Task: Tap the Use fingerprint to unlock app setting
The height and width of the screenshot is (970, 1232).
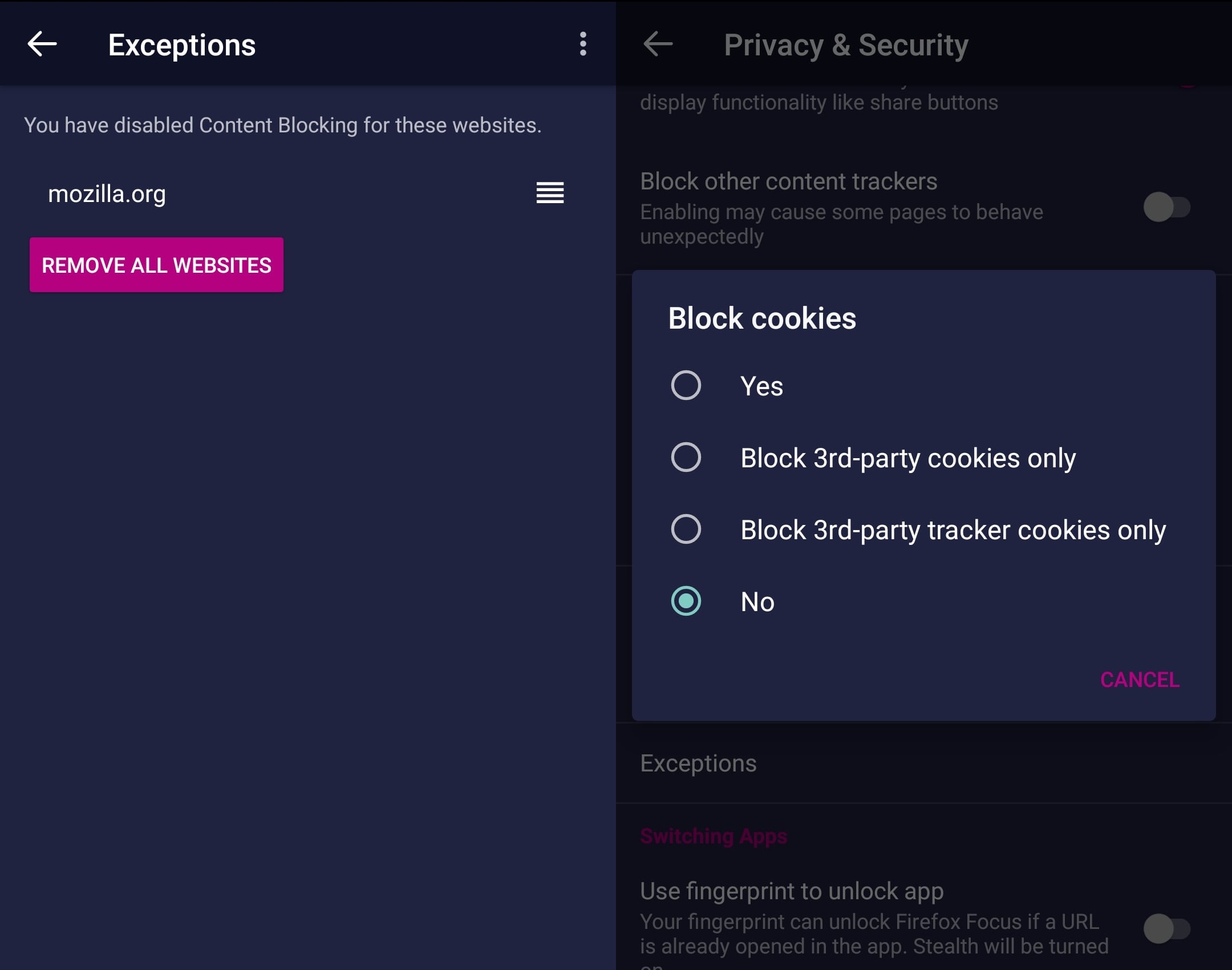Action: 792,891
